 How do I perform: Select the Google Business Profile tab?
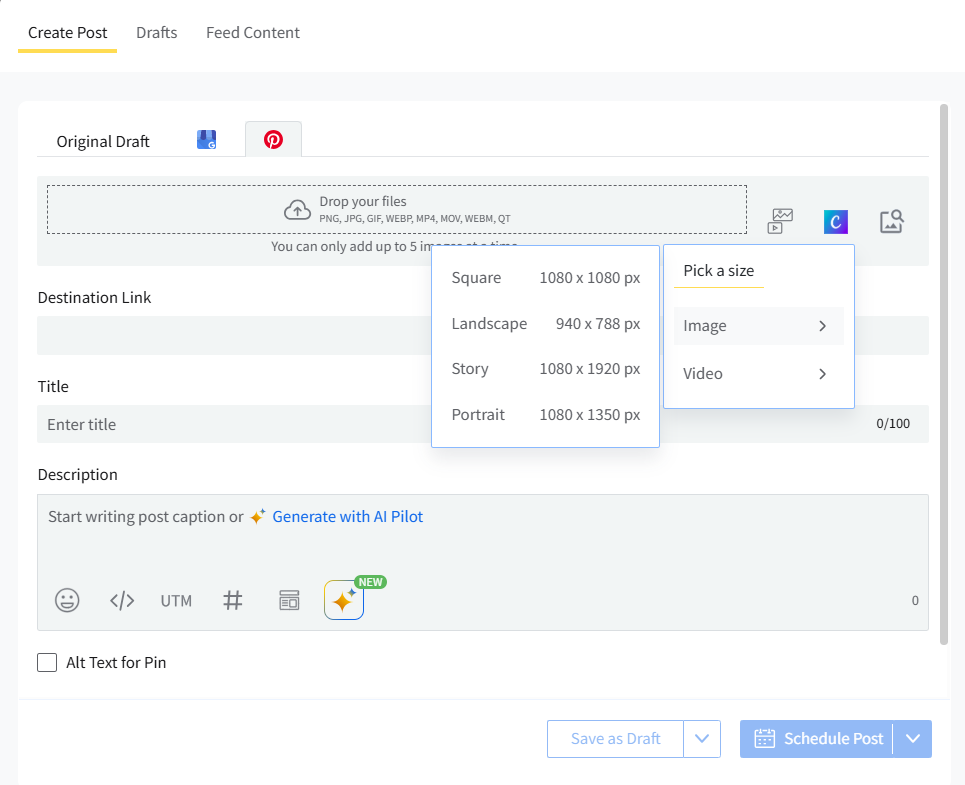[207, 140]
